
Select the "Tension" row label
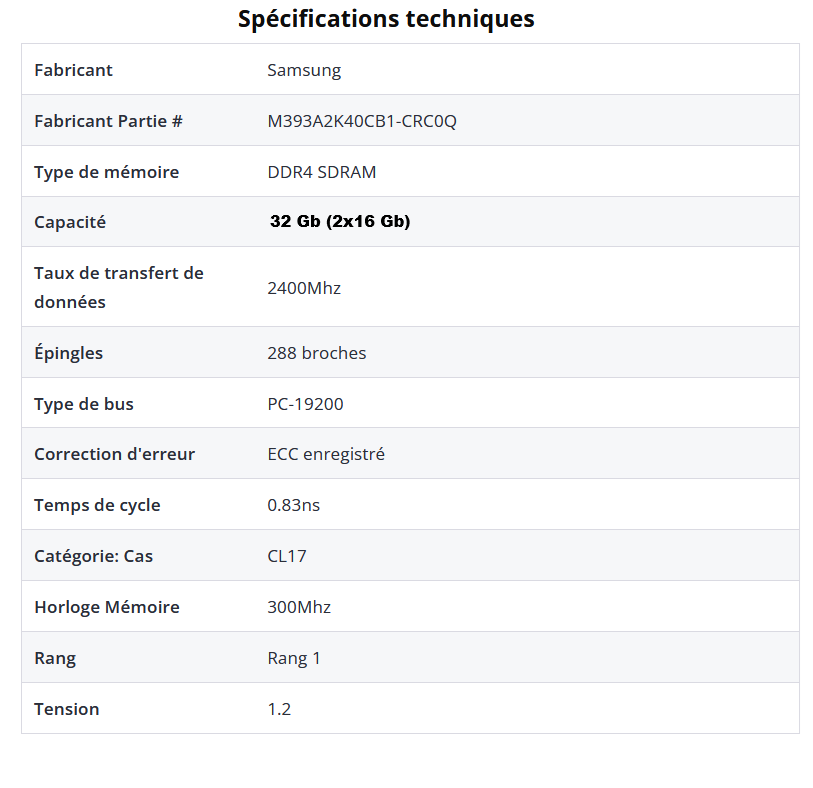tap(67, 709)
